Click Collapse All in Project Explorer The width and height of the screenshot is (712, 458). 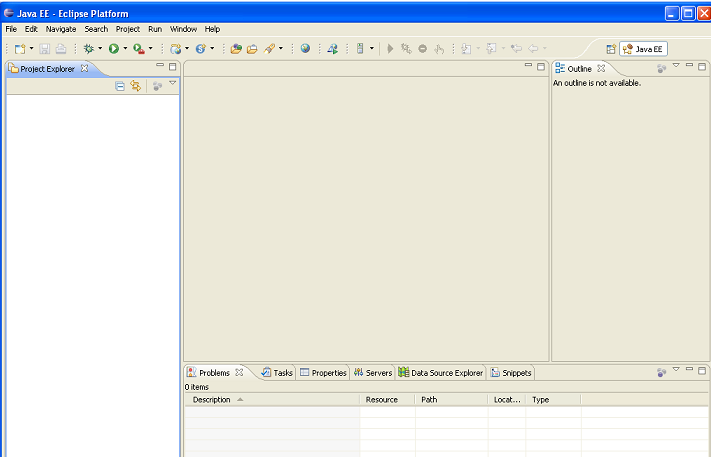(120, 87)
